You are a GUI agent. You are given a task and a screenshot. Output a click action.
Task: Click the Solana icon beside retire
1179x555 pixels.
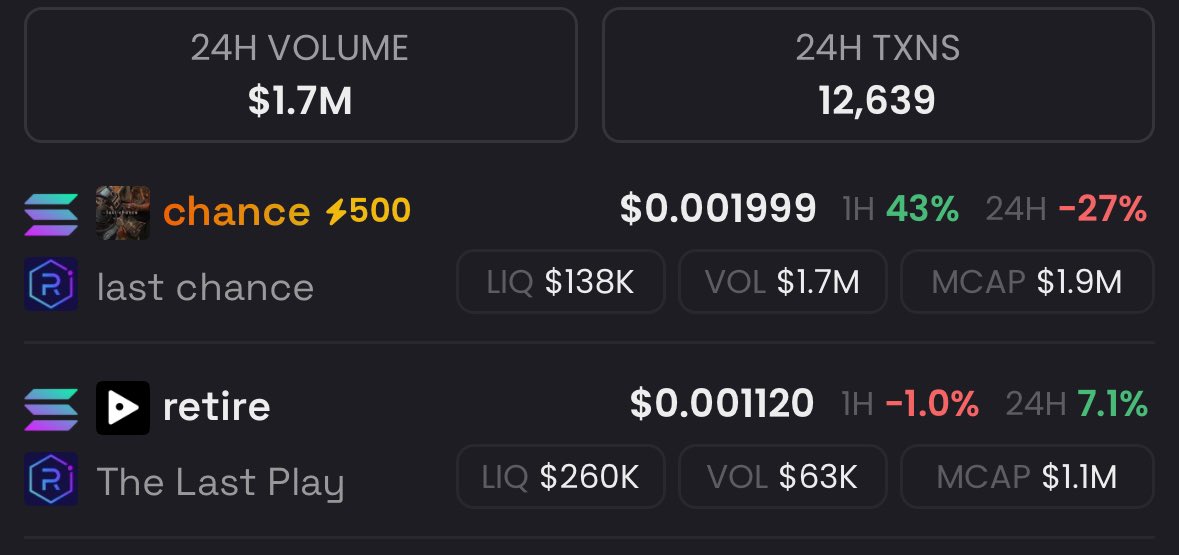51,408
